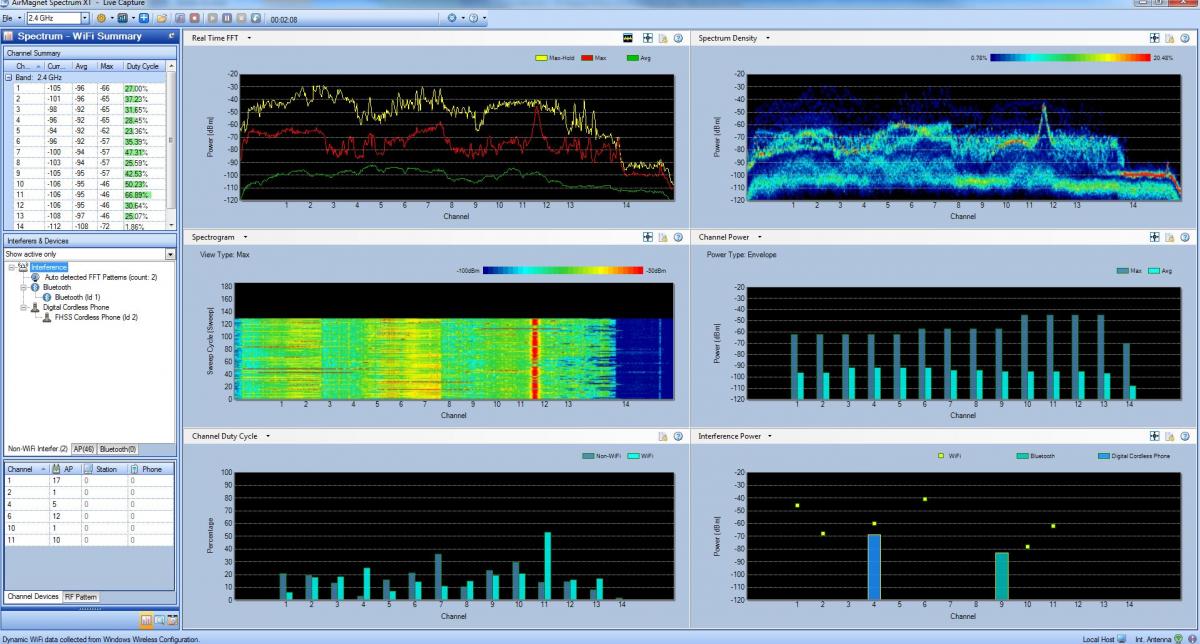The image size is (1200, 644).
Task: Switch to the RF Pattern tab
Action: (80, 596)
